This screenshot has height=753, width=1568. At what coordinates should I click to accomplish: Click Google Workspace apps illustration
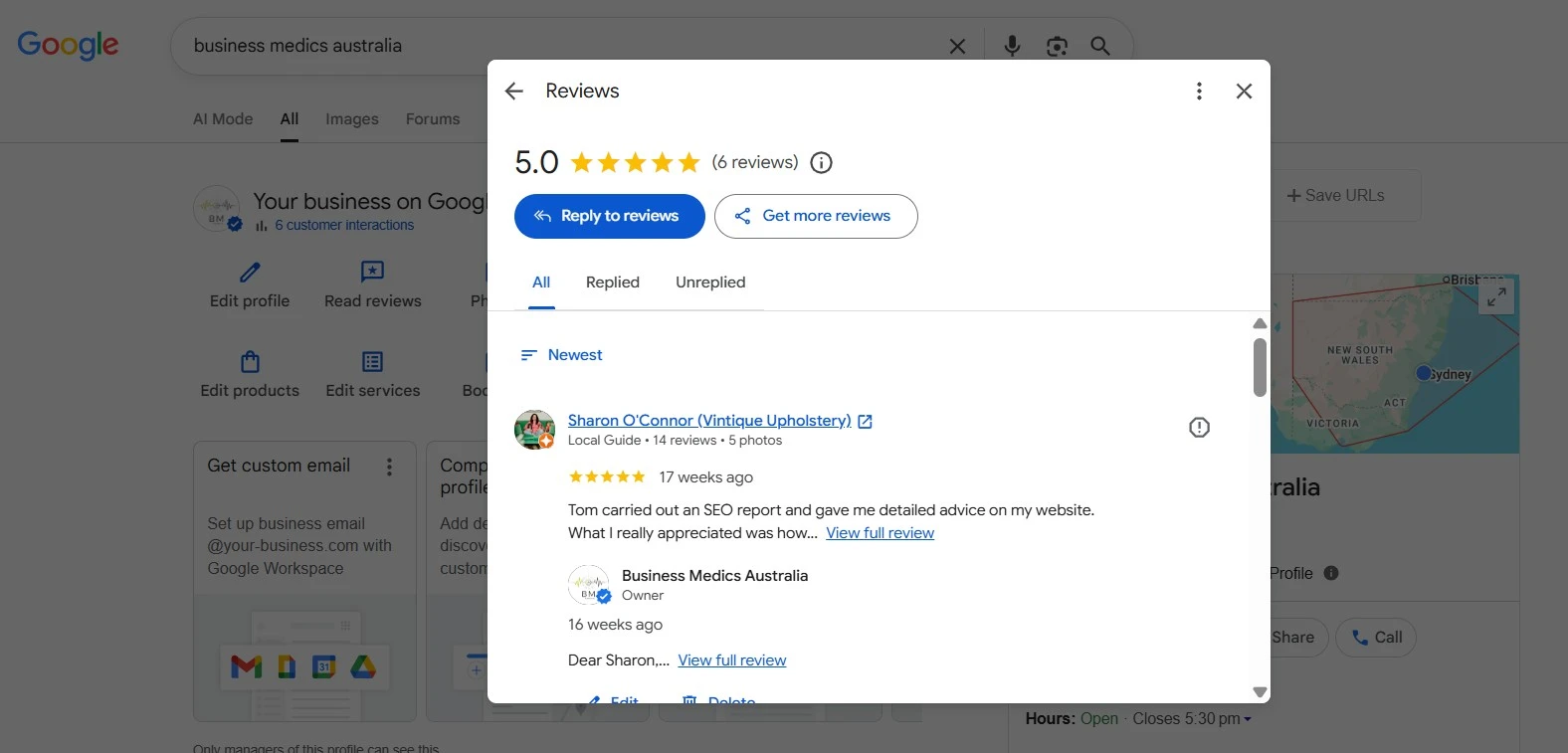[304, 659]
